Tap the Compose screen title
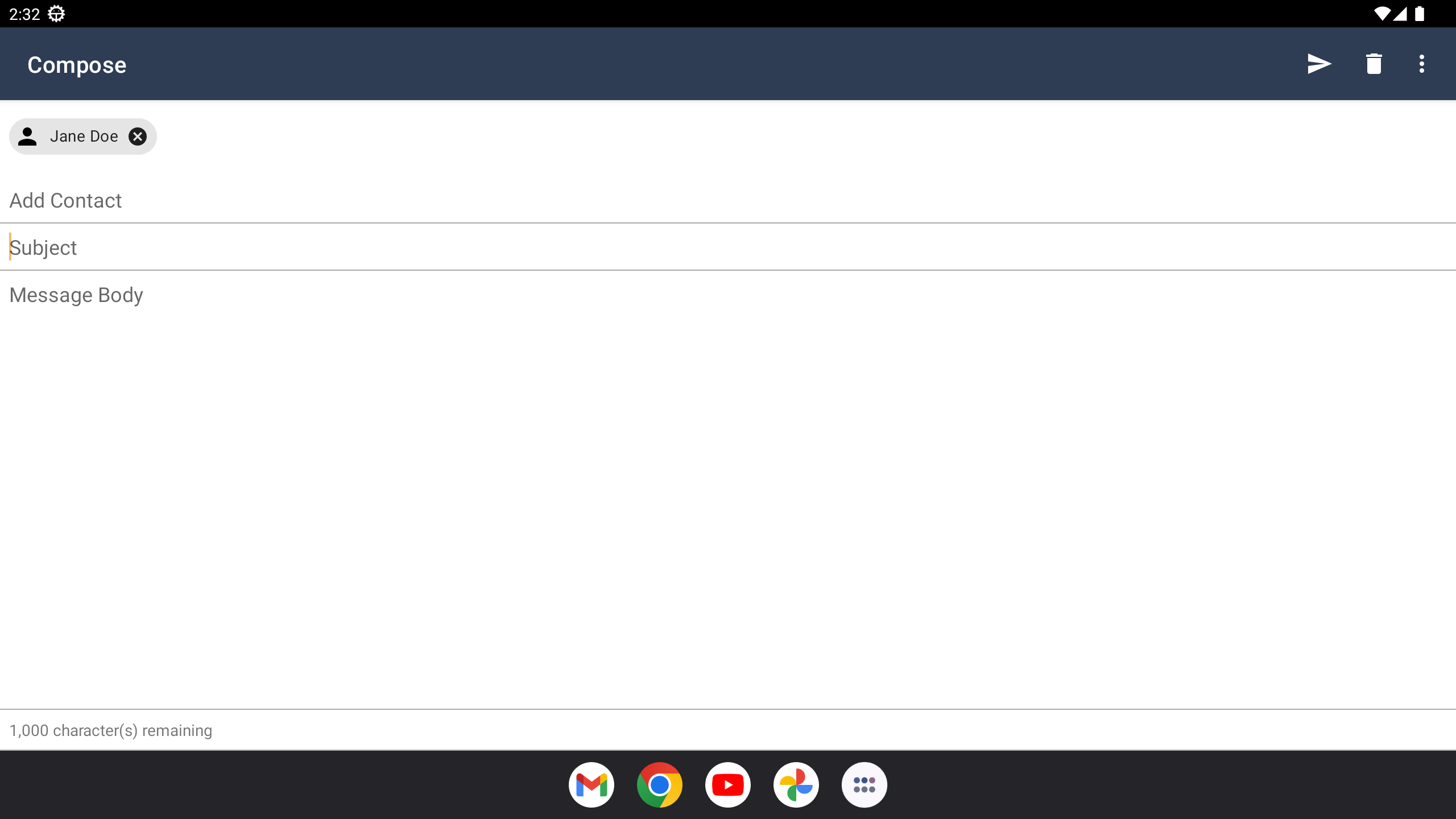The width and height of the screenshot is (1456, 819). pos(77,65)
